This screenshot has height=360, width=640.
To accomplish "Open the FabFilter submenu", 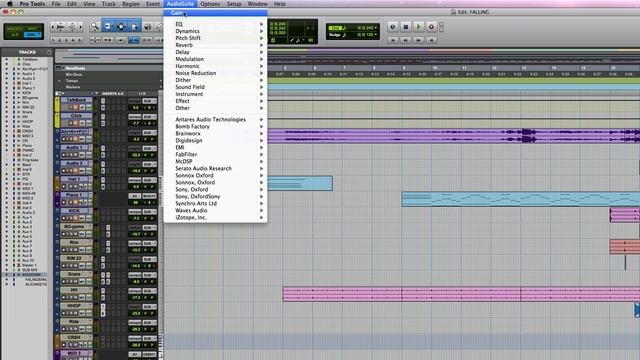I will [x=216, y=154].
